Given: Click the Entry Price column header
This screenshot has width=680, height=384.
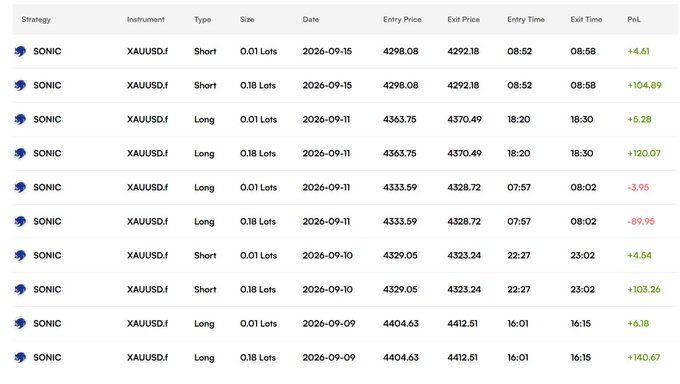Looking at the screenshot, I should coord(402,20).
